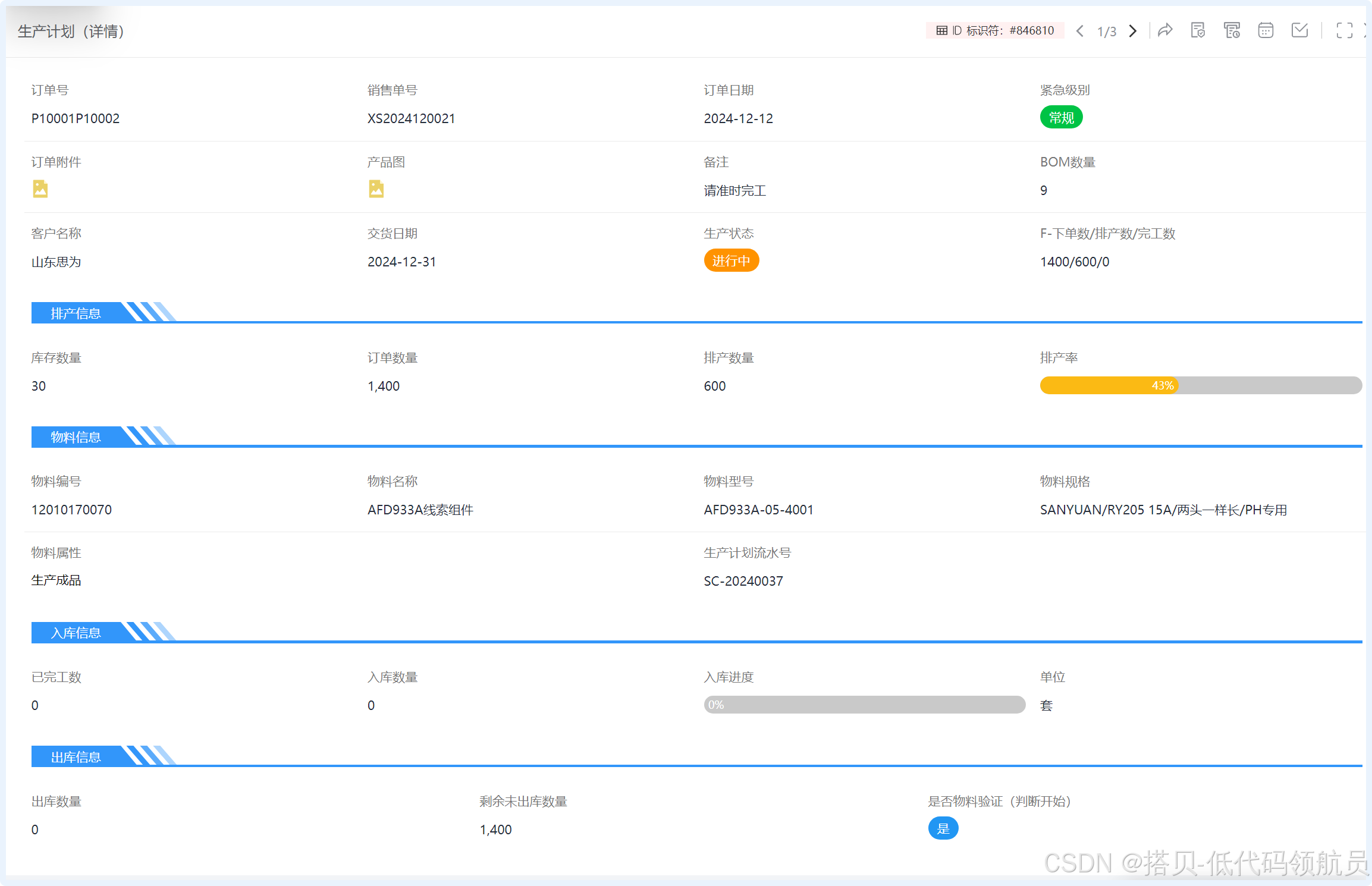Enter fullscreen with expand icon
Image resolution: width=1372 pixels, height=886 pixels.
pyautogui.click(x=1344, y=30)
